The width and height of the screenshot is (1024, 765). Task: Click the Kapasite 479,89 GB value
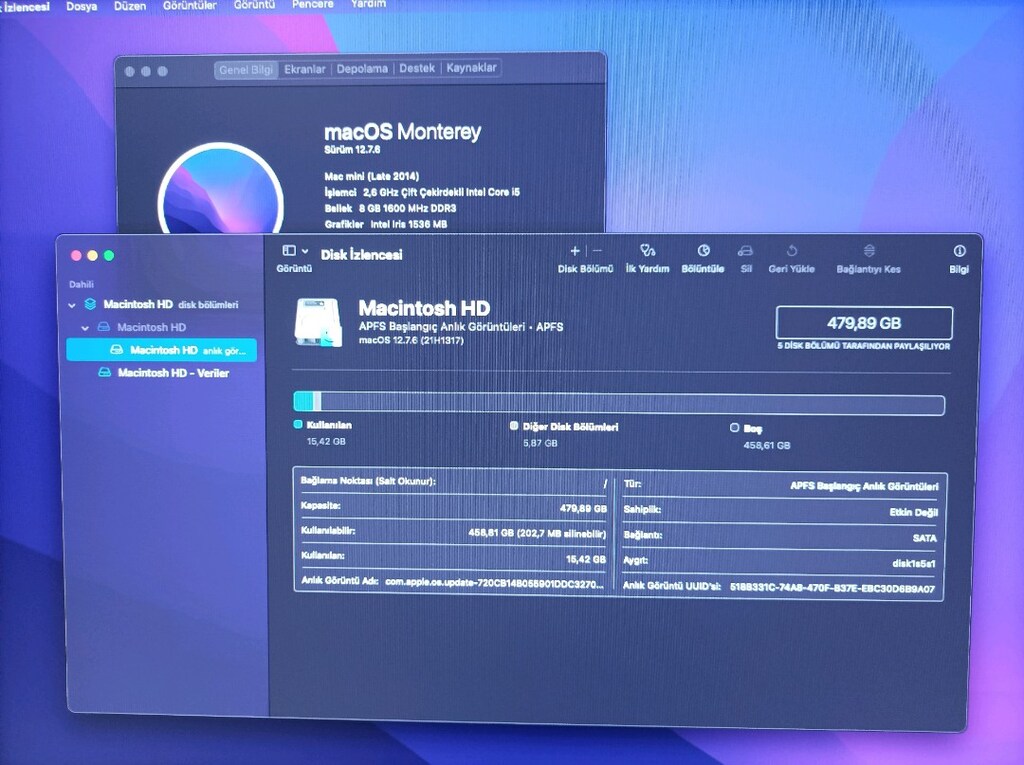pyautogui.click(x=583, y=508)
